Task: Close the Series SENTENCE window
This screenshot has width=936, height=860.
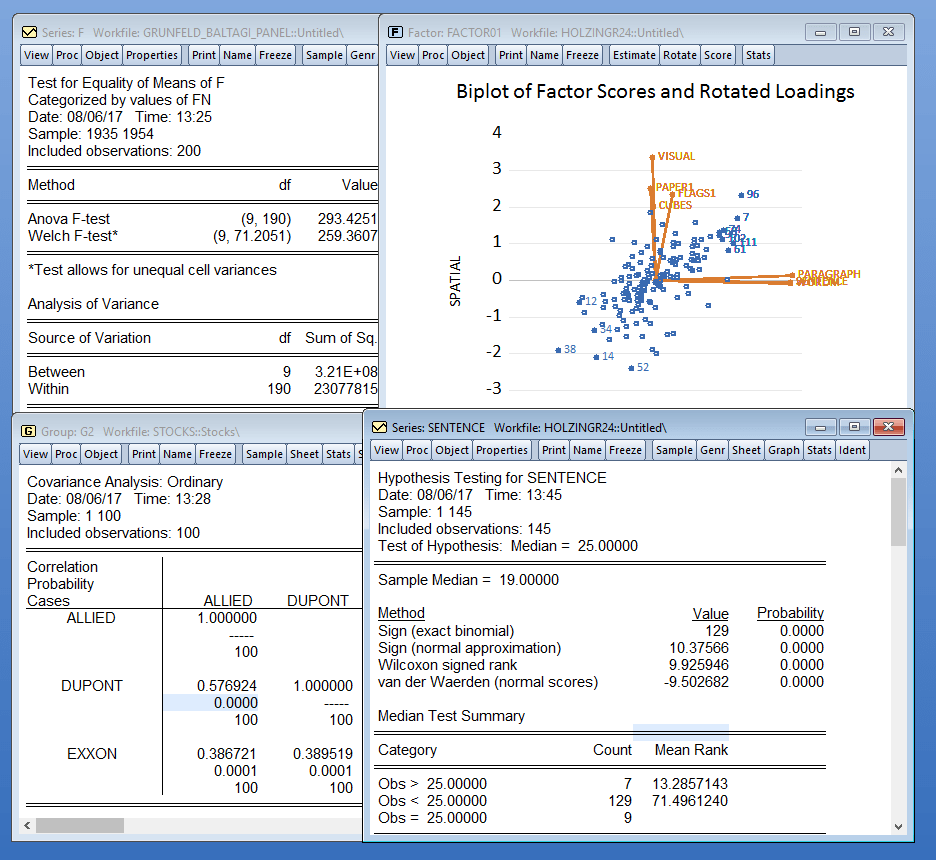Action: coord(888,427)
